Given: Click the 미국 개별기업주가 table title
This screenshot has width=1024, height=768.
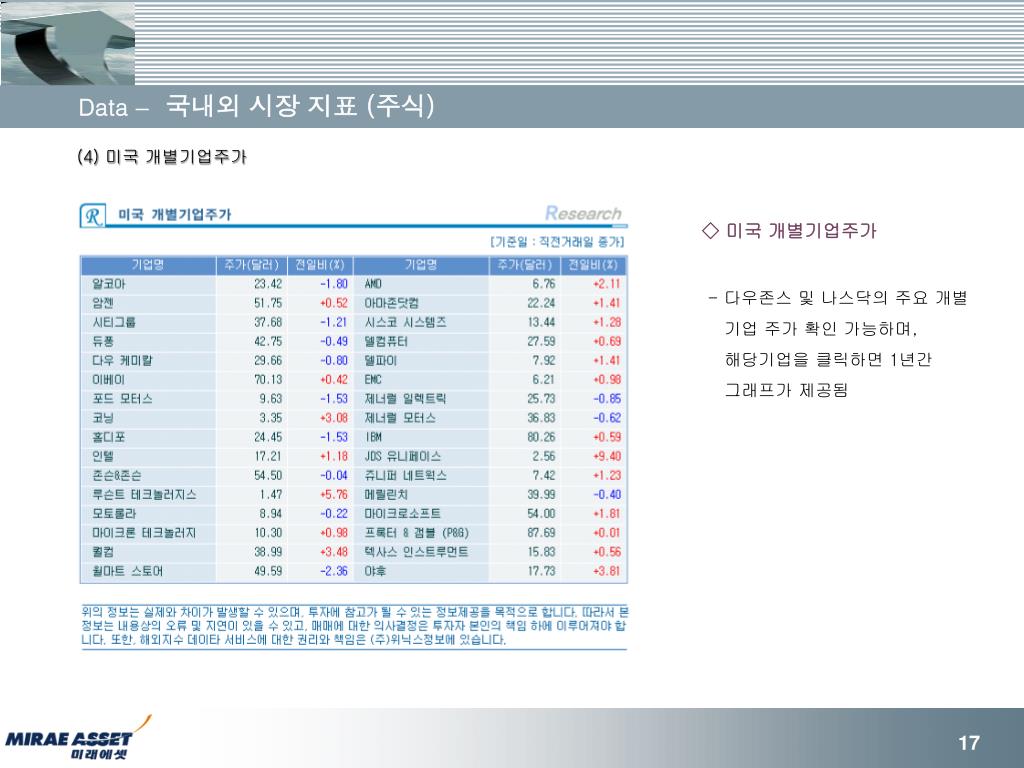Looking at the screenshot, I should tap(174, 215).
